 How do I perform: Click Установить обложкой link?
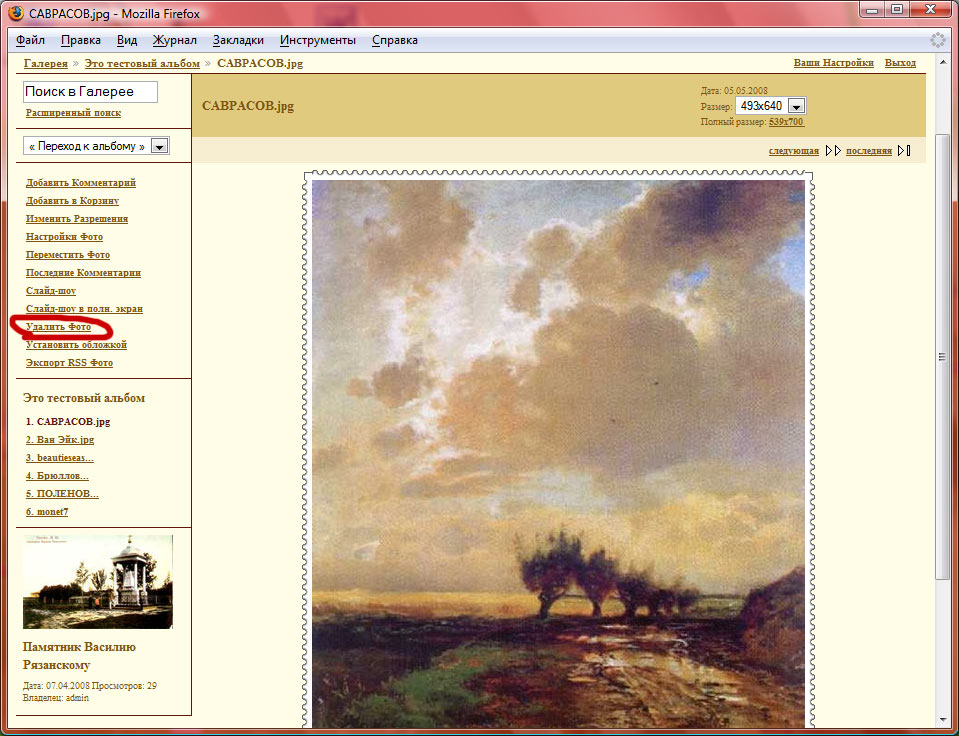tap(76, 344)
